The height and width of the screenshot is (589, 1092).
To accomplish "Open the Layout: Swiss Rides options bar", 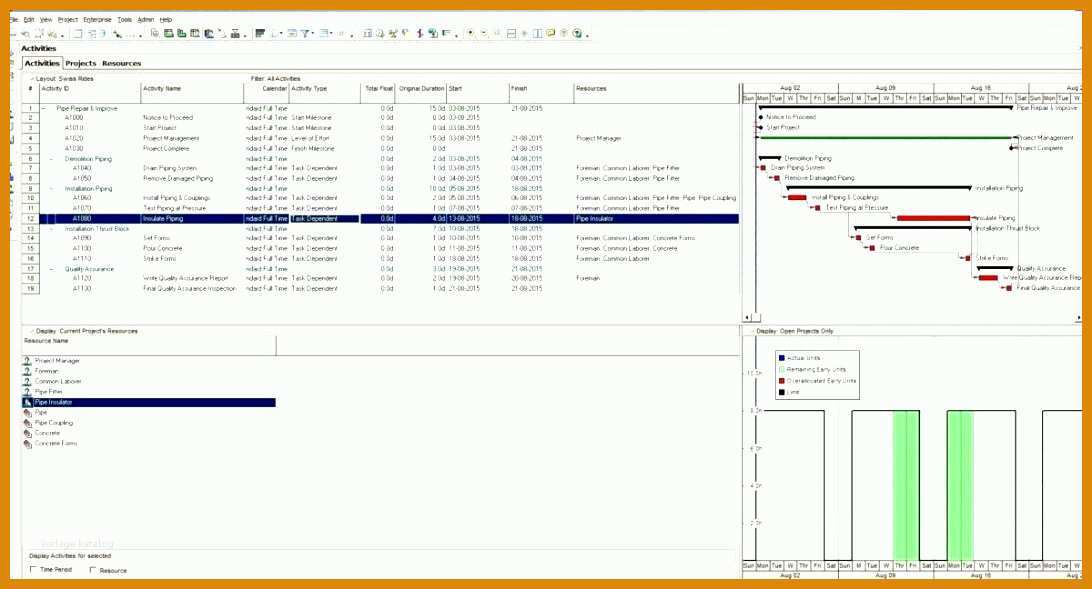I will 64,79.
